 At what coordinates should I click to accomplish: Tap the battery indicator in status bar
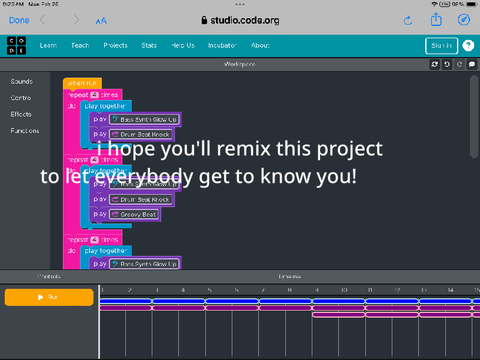[x=472, y=4]
